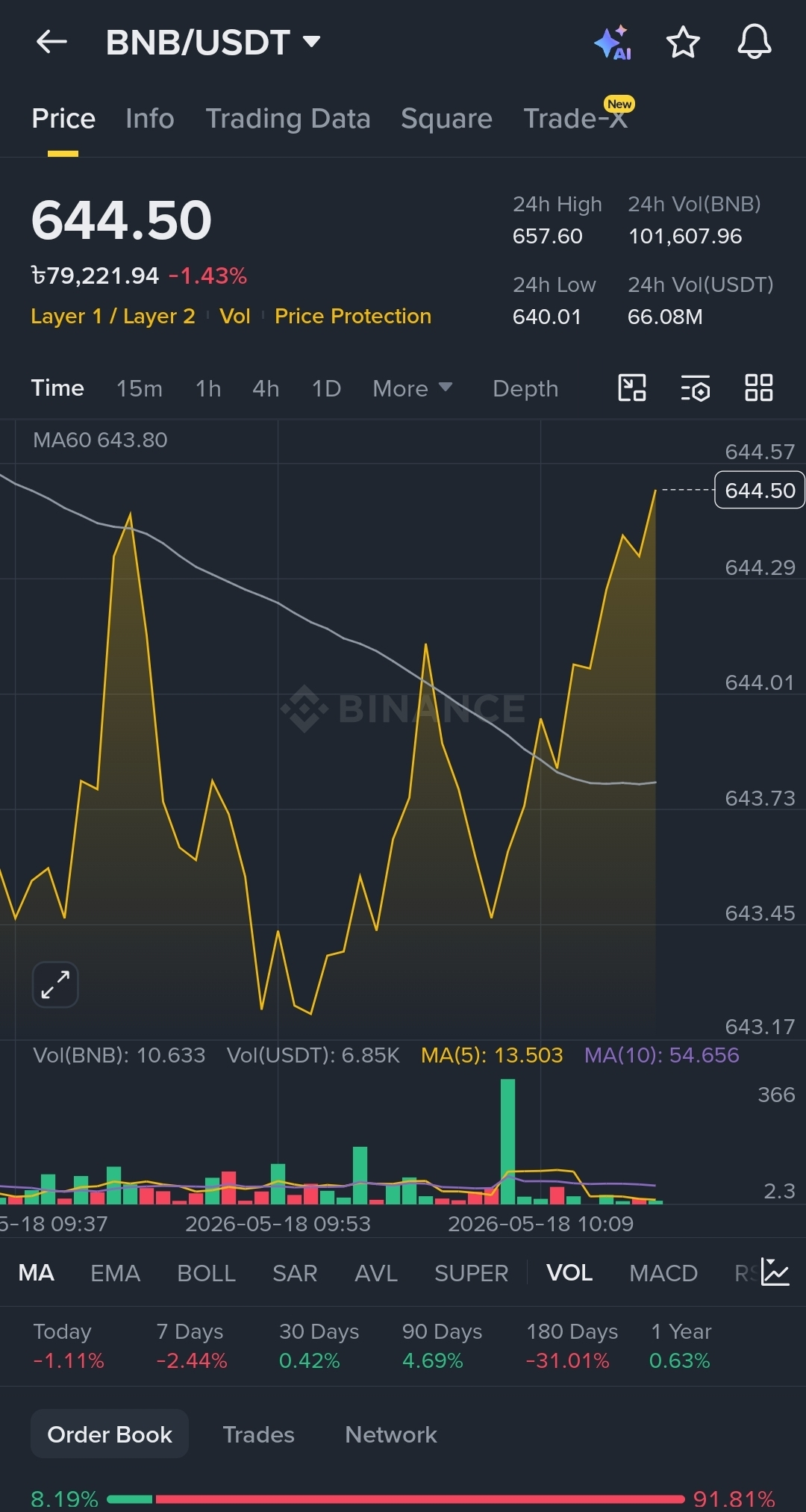The width and height of the screenshot is (806, 1512).
Task: Tap the large price 644.50 heading
Action: coord(122,220)
